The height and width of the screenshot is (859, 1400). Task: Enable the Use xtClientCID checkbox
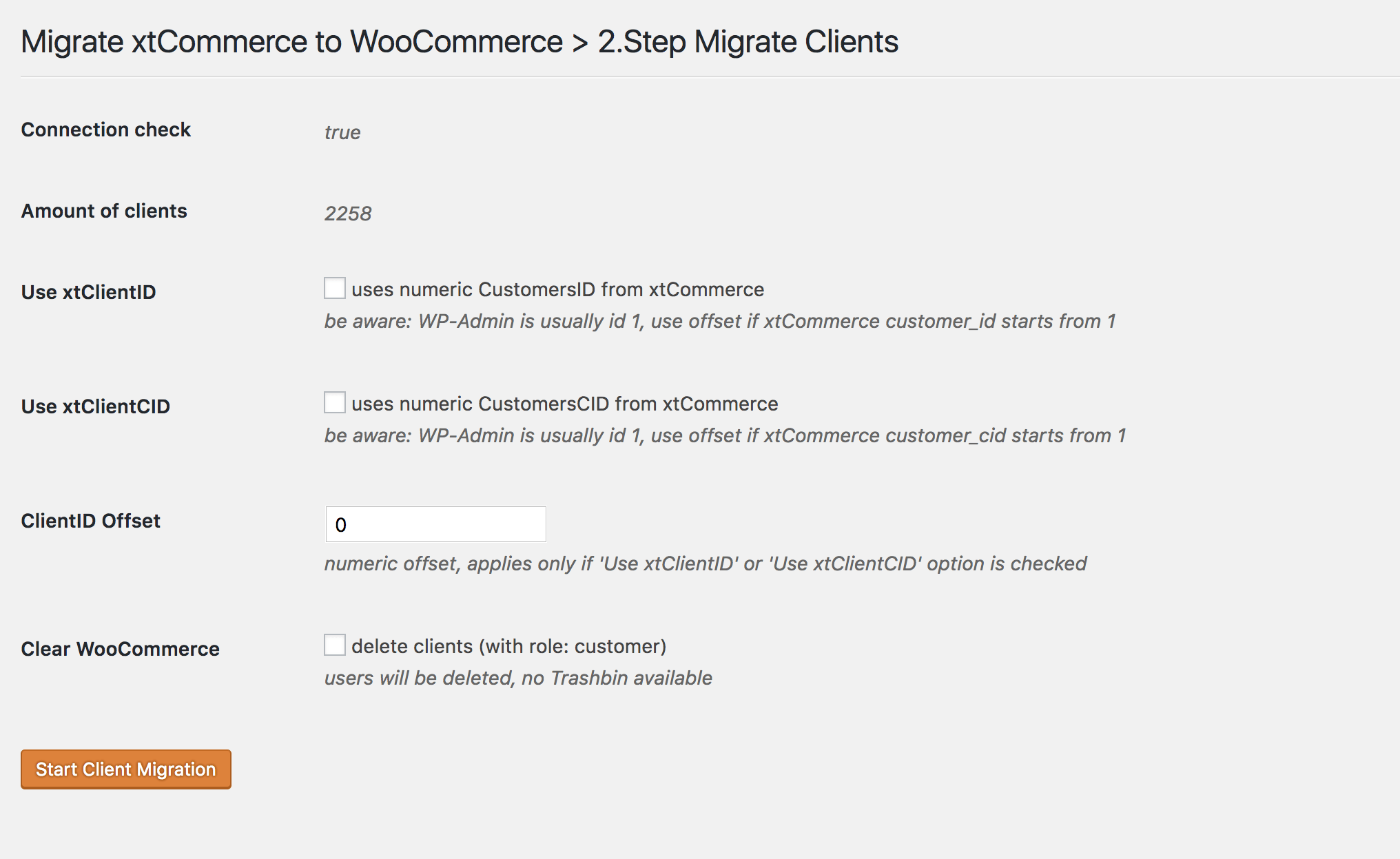335,402
